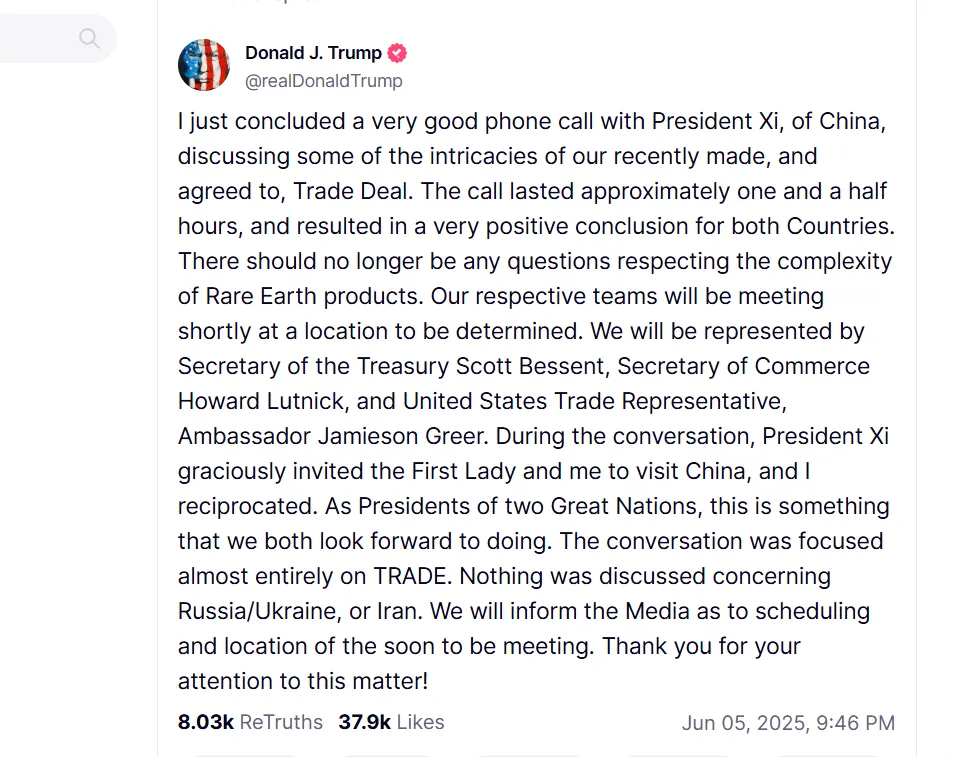Open the Donald J. Trump display name link

(x=313, y=53)
